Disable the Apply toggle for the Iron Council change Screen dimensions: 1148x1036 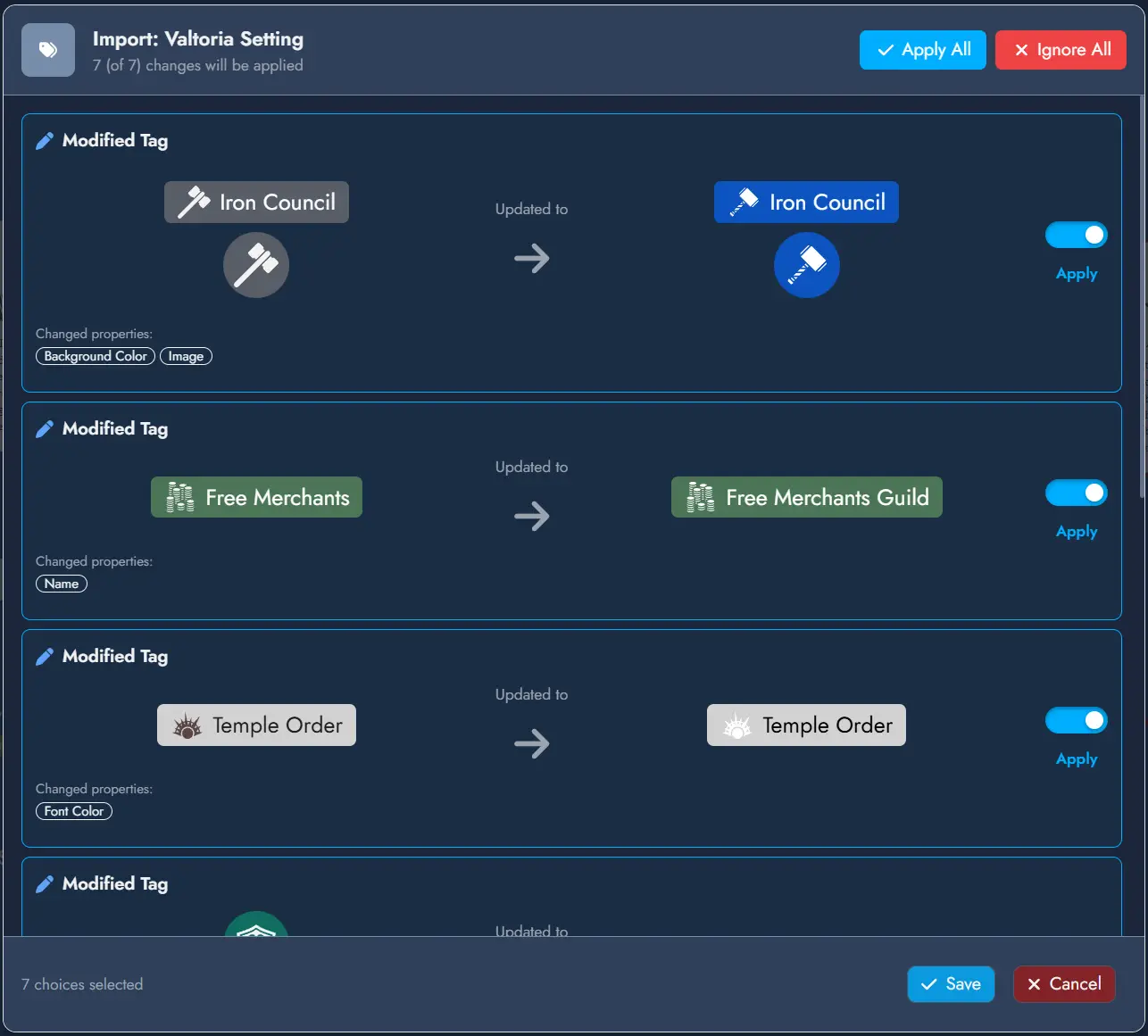(1076, 234)
